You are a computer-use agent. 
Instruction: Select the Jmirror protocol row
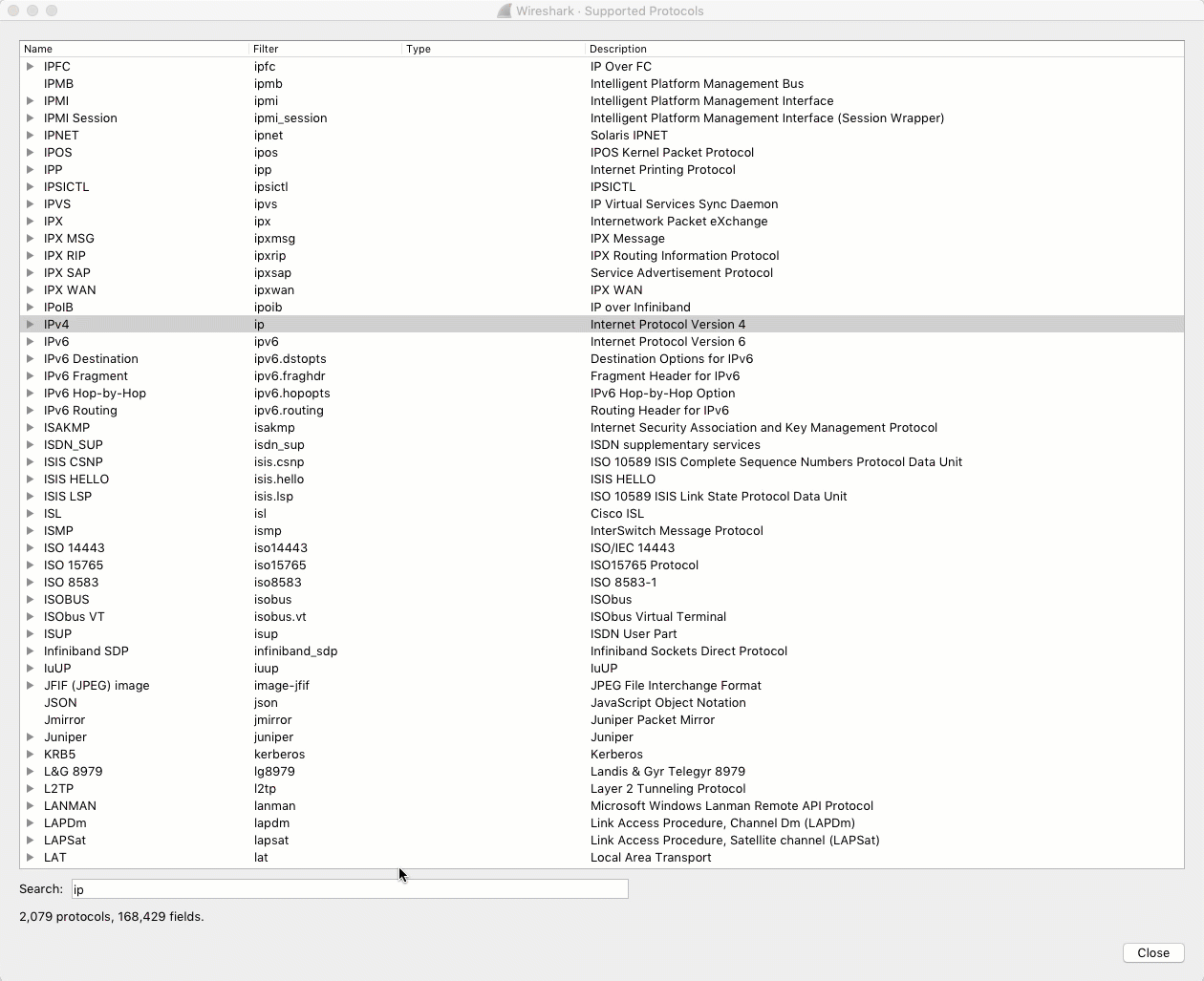pos(602,719)
